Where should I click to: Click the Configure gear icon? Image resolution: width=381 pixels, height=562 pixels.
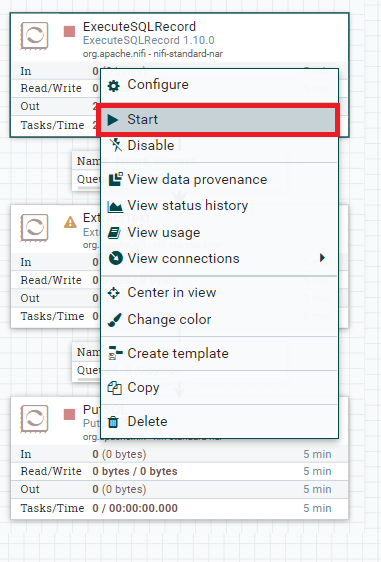[x=114, y=86]
